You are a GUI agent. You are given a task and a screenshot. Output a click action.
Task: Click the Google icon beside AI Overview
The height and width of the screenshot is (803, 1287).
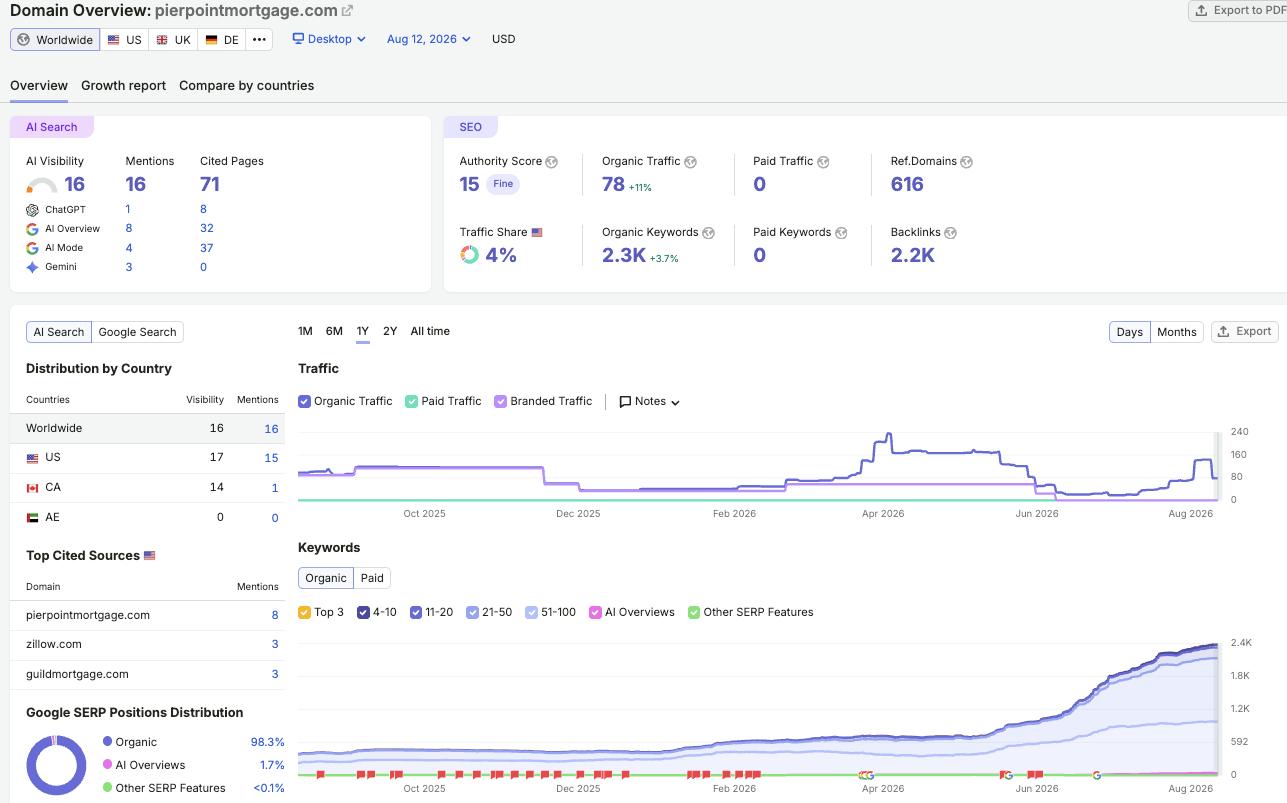coord(33,229)
